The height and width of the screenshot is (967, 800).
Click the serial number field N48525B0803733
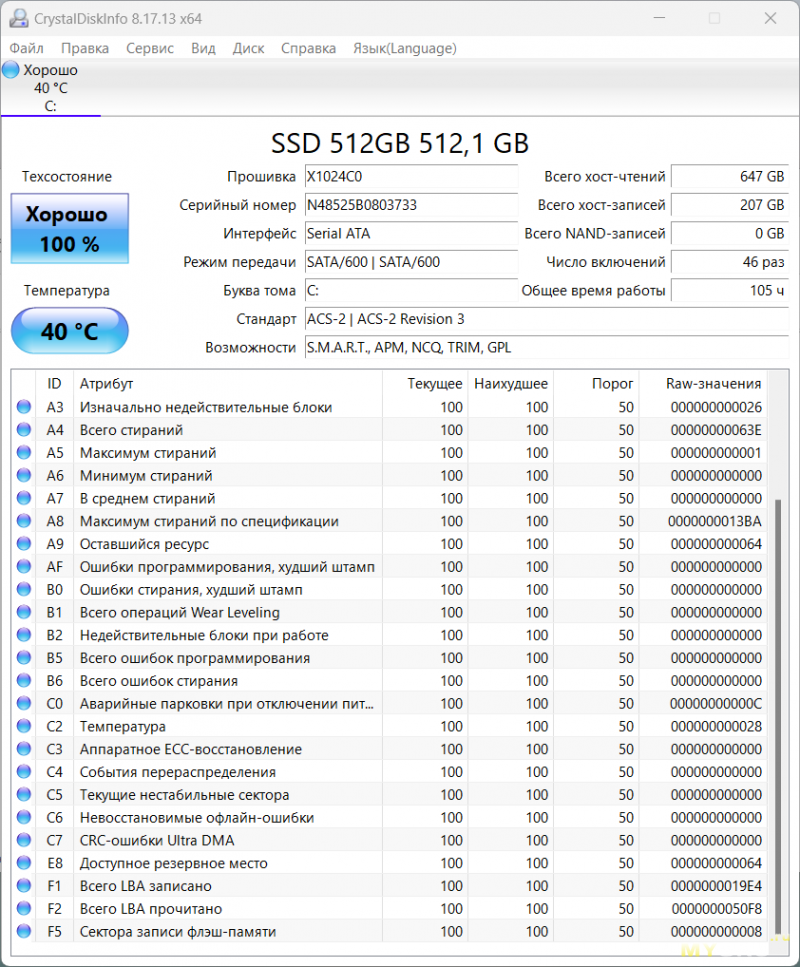[x=411, y=205]
